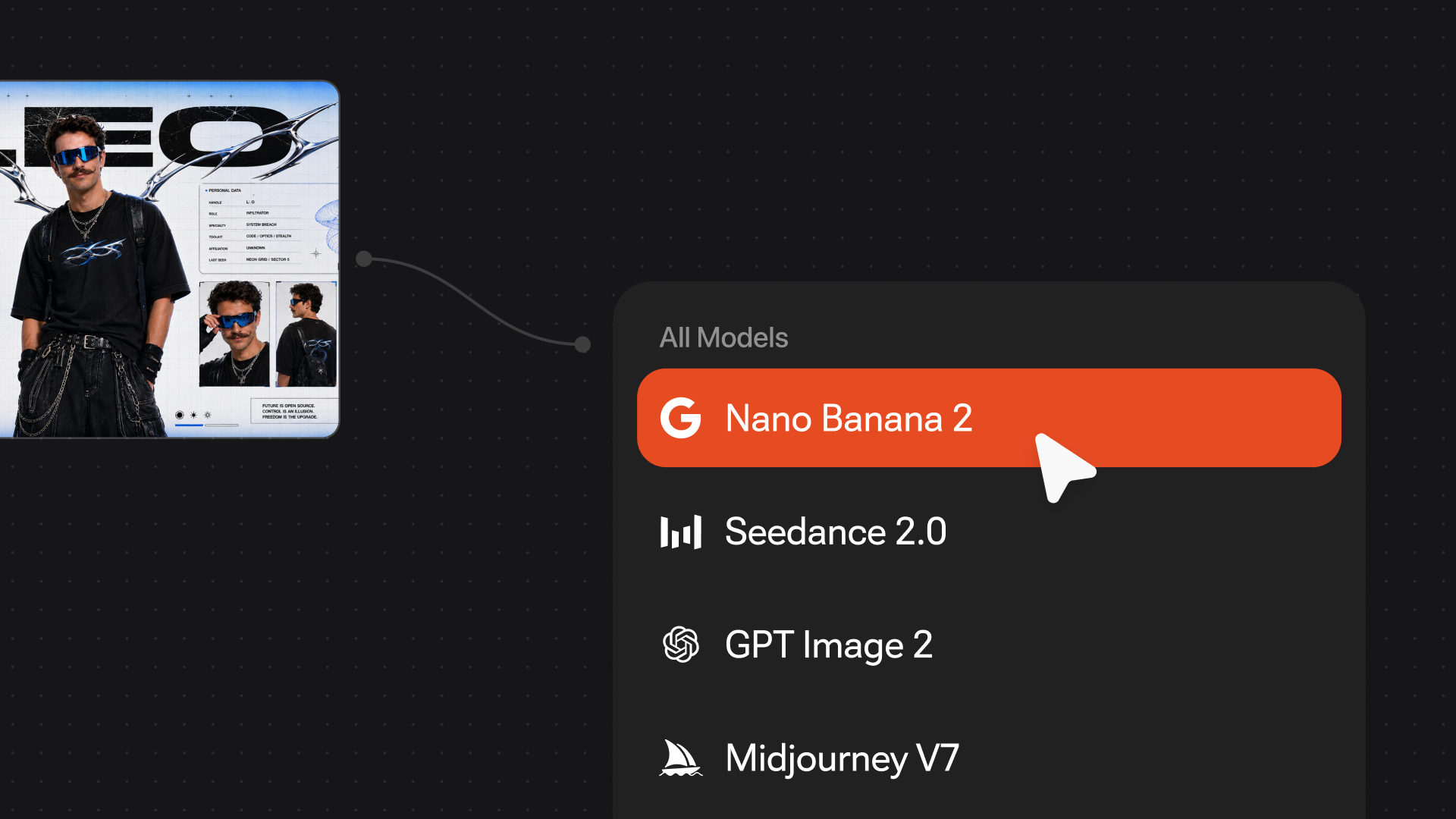
Task: Click the close-up portrait with sunglasses photo
Action: pyautogui.click(x=234, y=334)
